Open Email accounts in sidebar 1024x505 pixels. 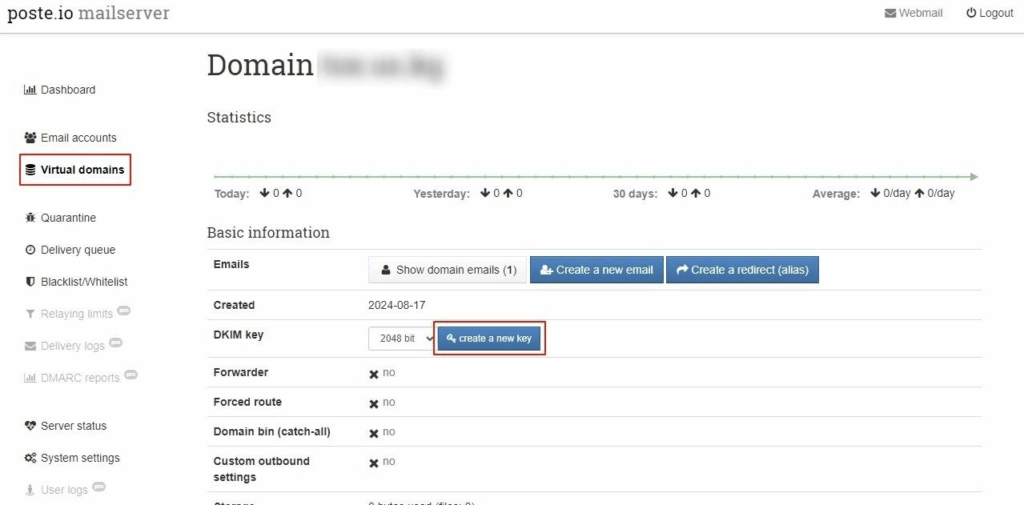click(x=71, y=138)
